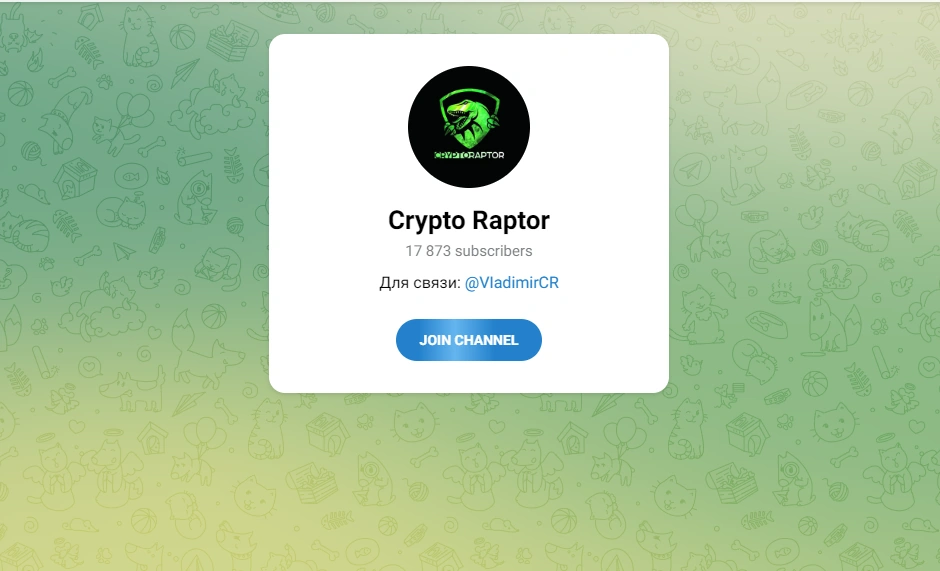Click the CRYPTORAPTOR wordmark inside the avatar
Screen dimensions: 940x571
469,155
